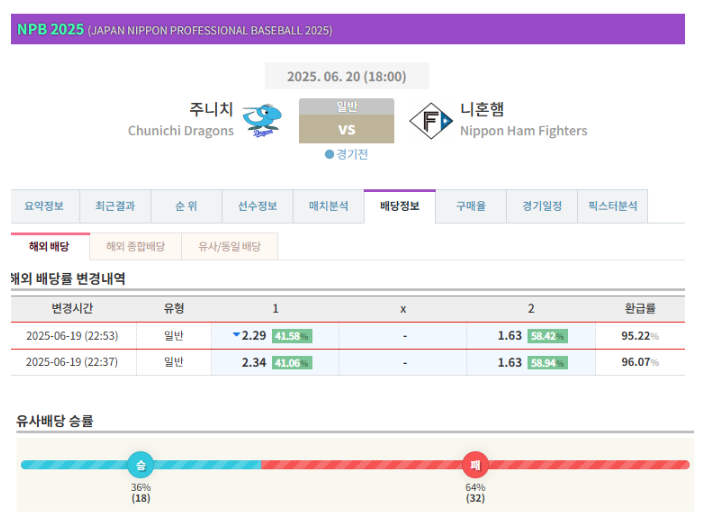Image resolution: width=711 pixels, height=531 pixels.
Task: Select the 배당정보 tab
Action: point(400,206)
